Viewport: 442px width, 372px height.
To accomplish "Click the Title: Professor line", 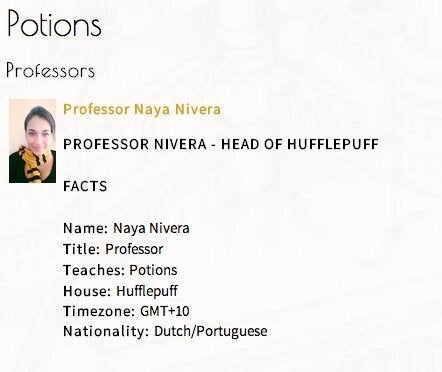I will point(113,249).
